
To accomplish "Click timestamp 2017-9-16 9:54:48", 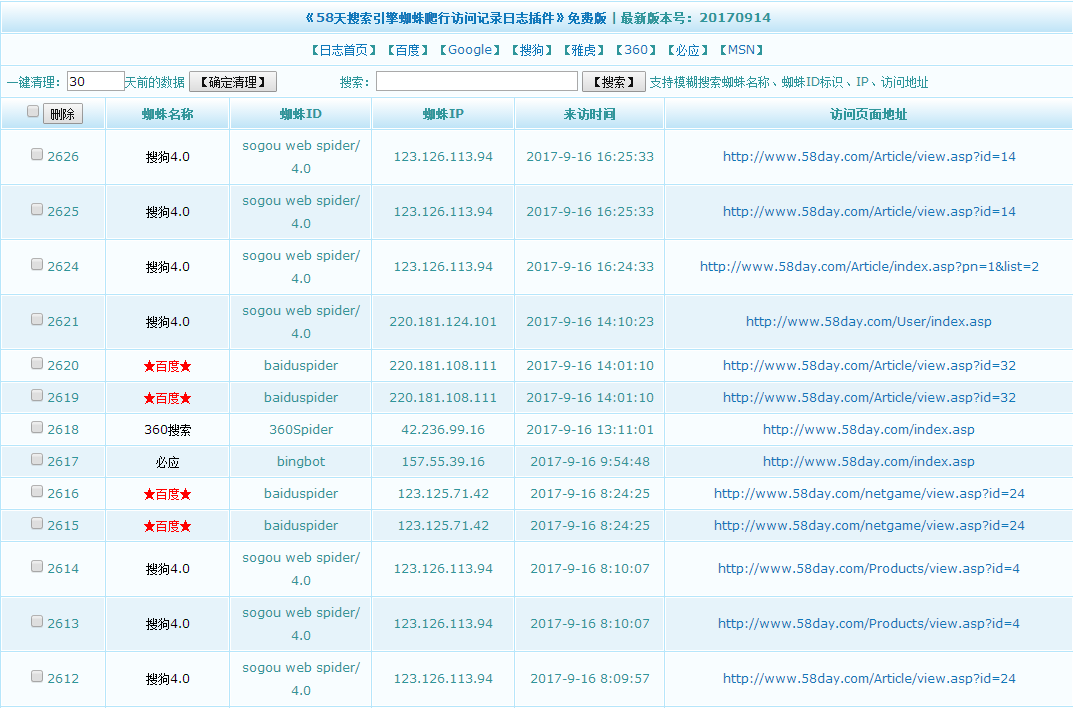I will click(x=590, y=462).
